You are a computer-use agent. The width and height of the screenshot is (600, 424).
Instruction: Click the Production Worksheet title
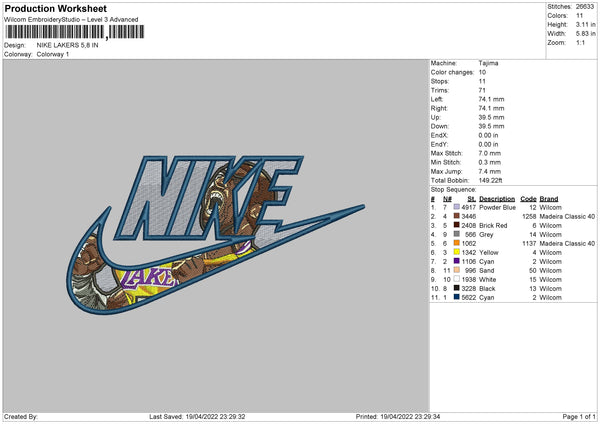point(55,8)
